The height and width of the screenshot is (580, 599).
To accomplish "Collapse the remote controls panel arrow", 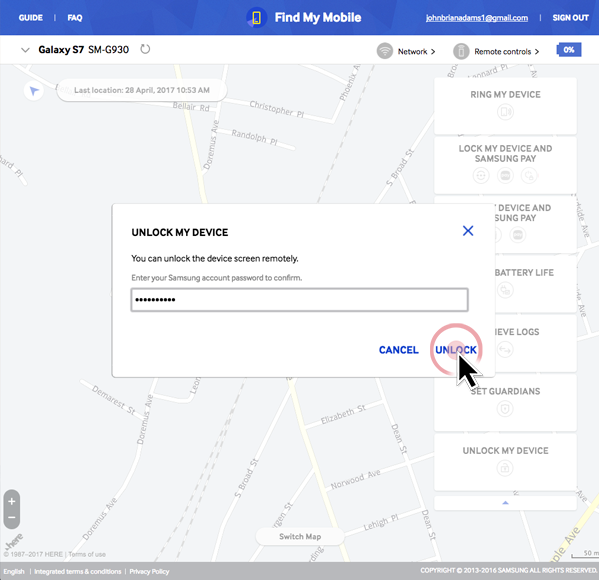I will click(505, 503).
